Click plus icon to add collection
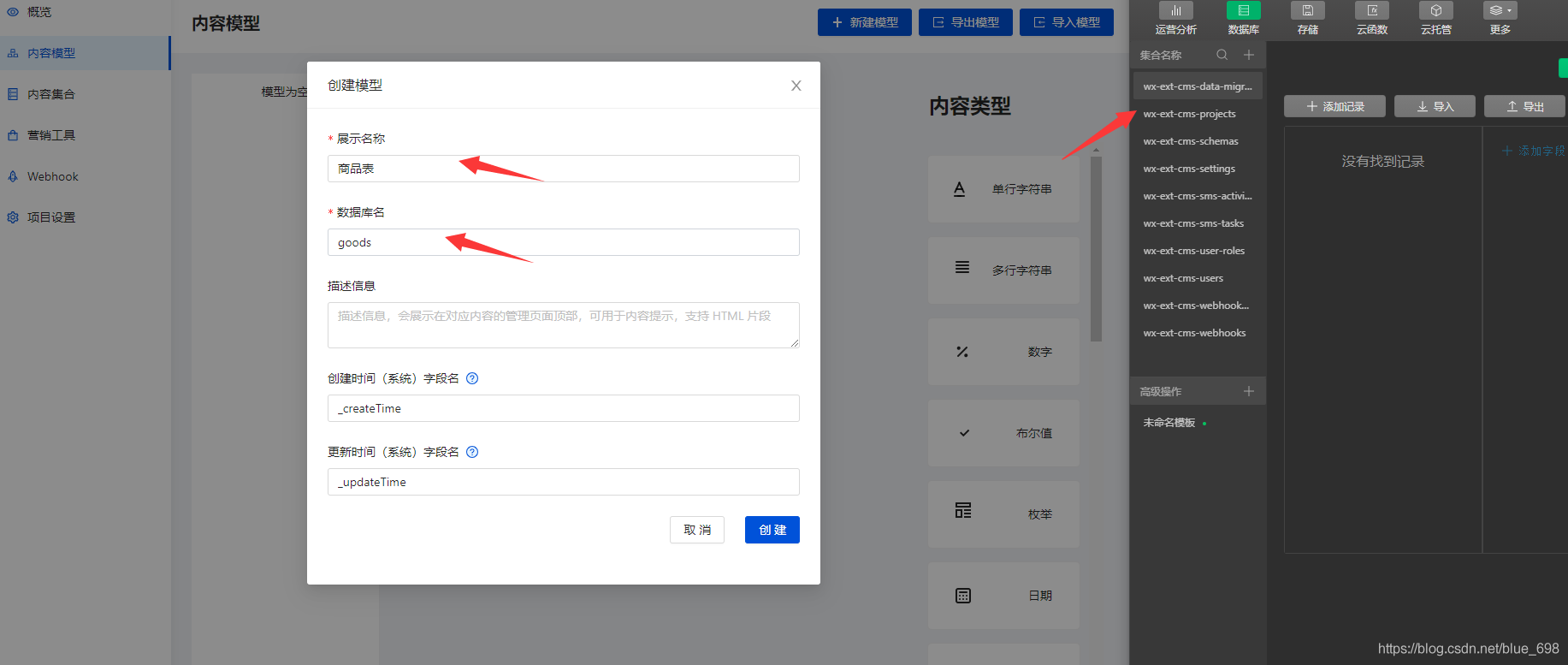The height and width of the screenshot is (665, 1568). 1249,55
